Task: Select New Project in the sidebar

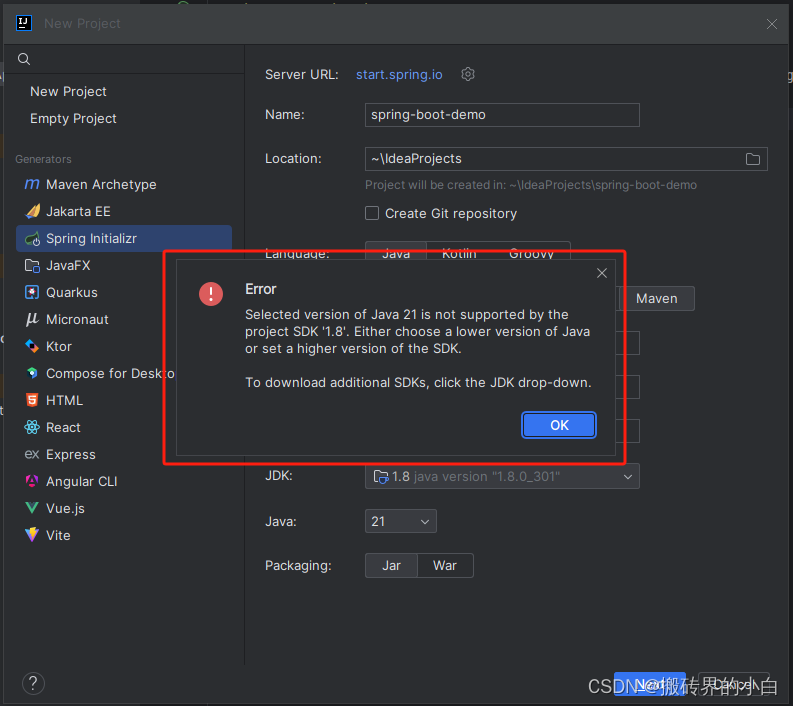Action: pos(68,92)
